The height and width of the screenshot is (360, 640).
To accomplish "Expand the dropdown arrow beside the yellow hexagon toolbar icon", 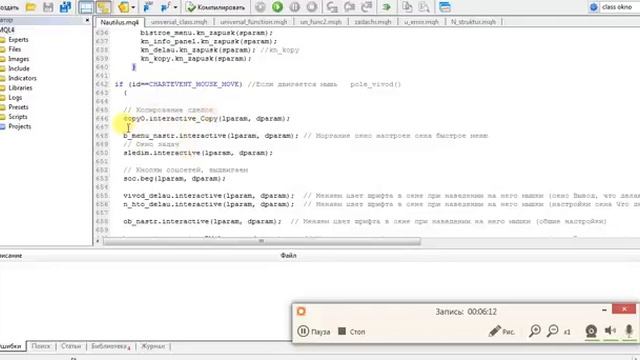I will [133, 7].
